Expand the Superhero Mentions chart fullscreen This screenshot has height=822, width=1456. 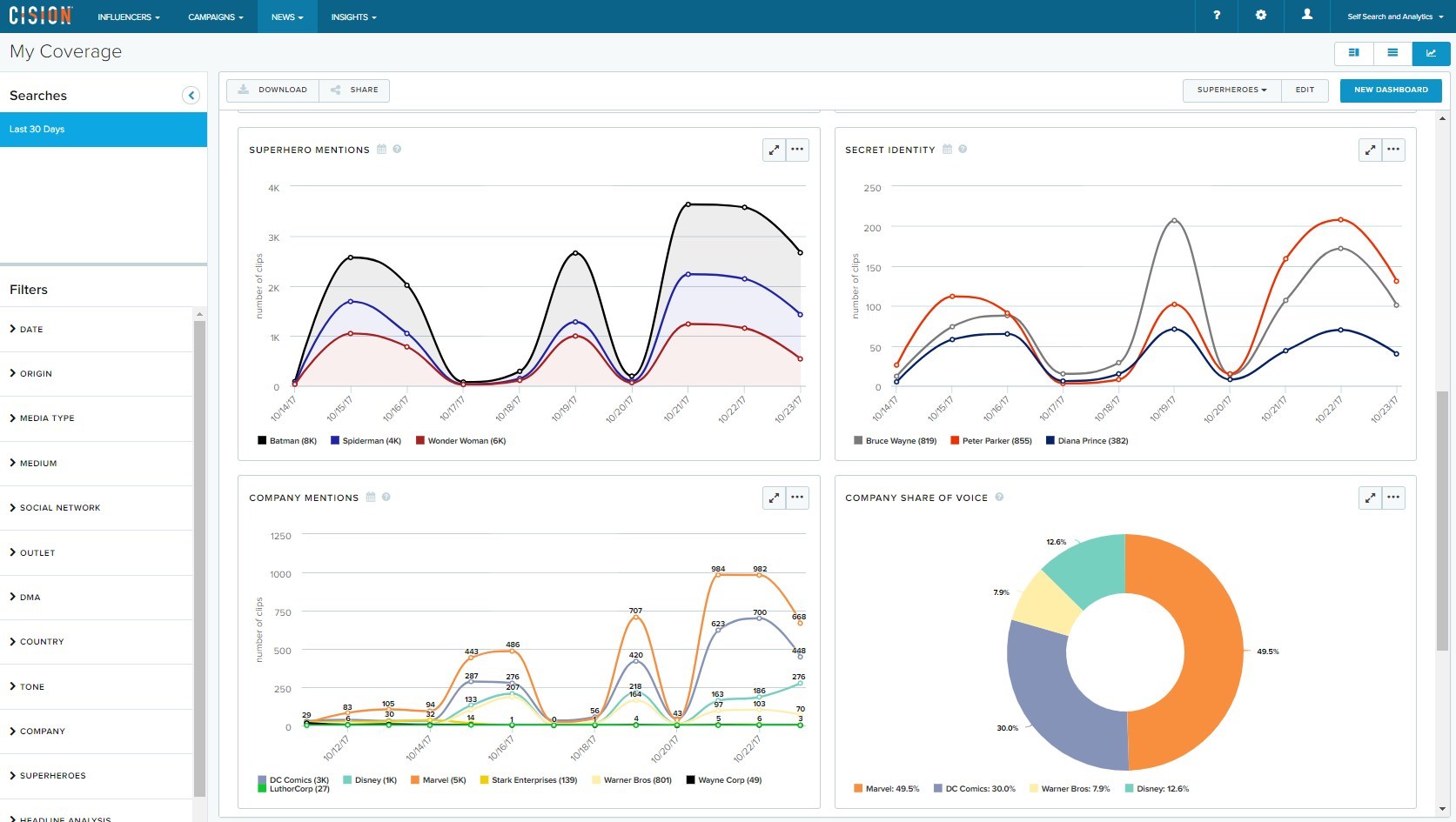click(774, 150)
